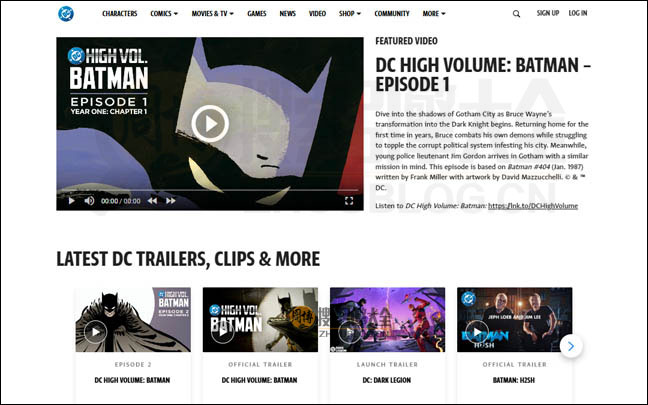Expand the Movies & TV dropdown menu
This screenshot has height=405, width=648.
click(212, 14)
